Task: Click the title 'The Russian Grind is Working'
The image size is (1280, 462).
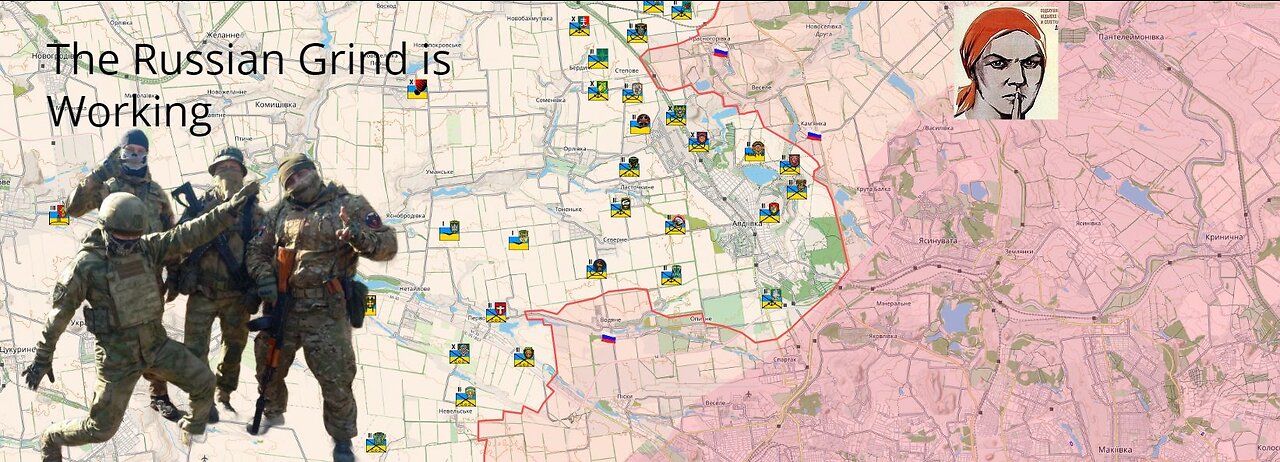Action: click(x=249, y=85)
